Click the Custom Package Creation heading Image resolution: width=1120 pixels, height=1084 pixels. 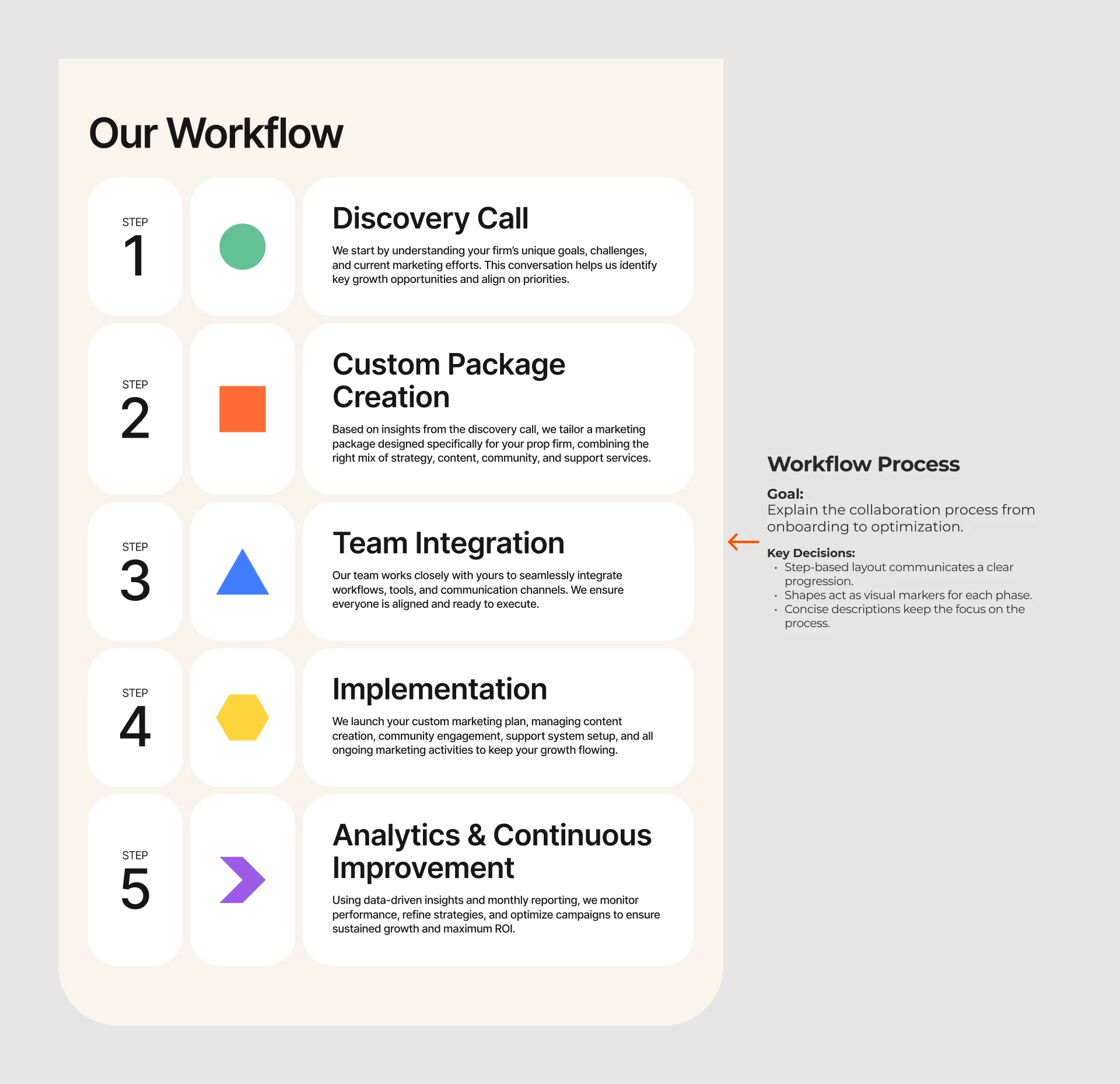(x=448, y=380)
